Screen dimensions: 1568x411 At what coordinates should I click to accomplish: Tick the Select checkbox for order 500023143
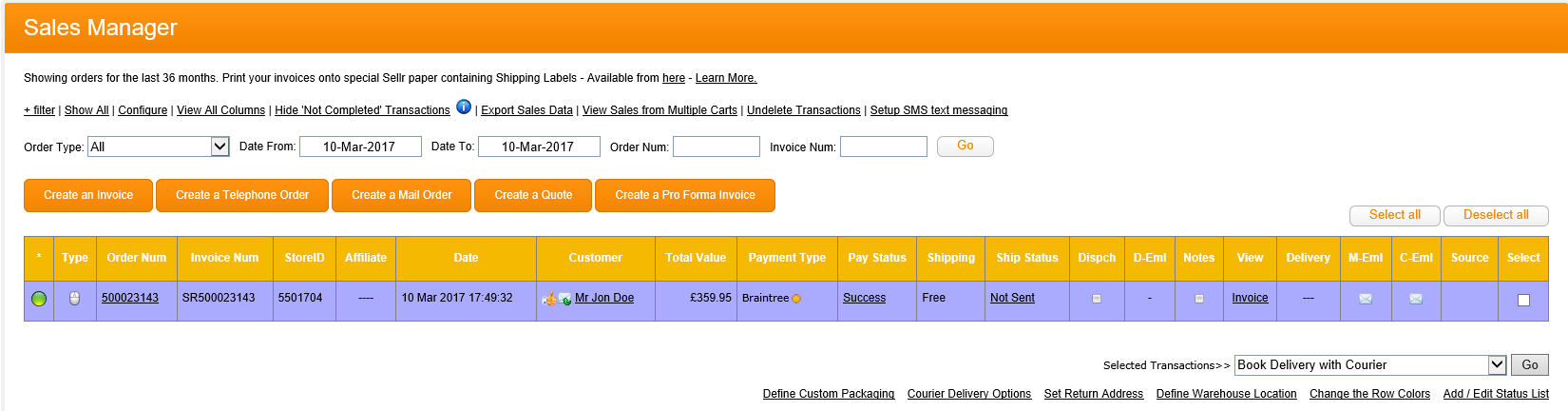(x=1523, y=300)
